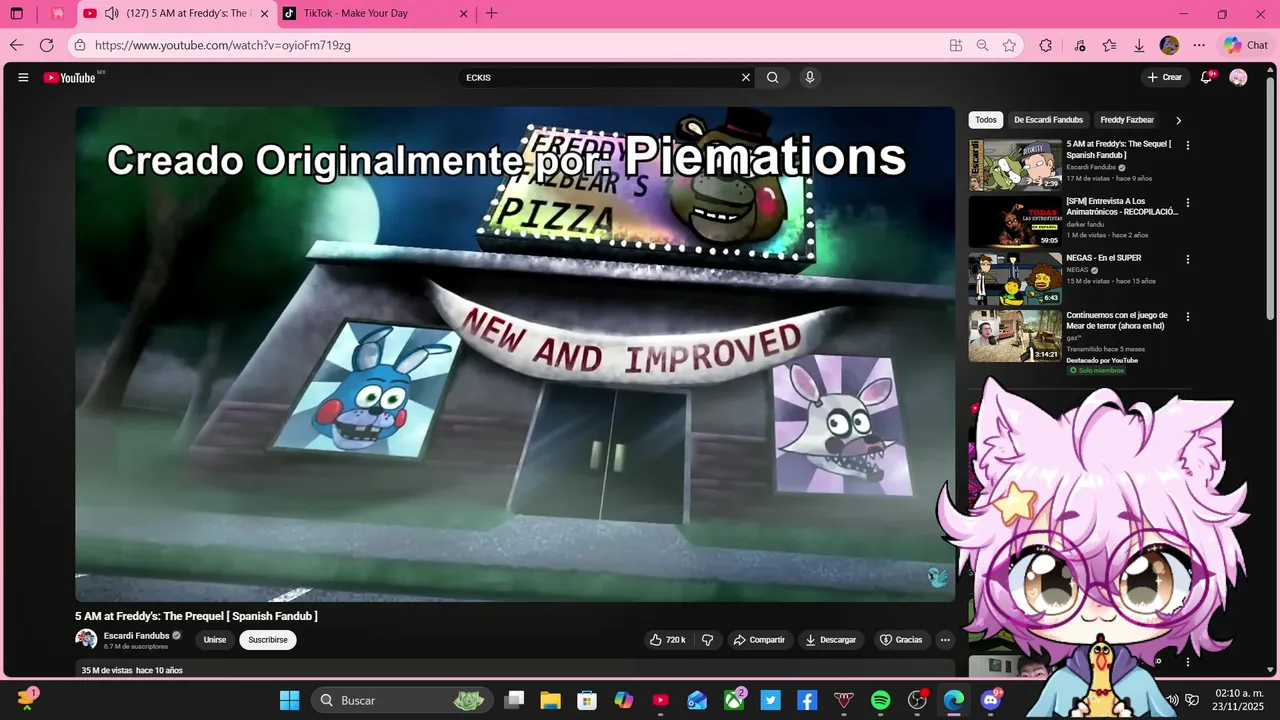The width and height of the screenshot is (1280, 720).
Task: Open the browser extensions puzzle icon
Action: pos(1046,45)
